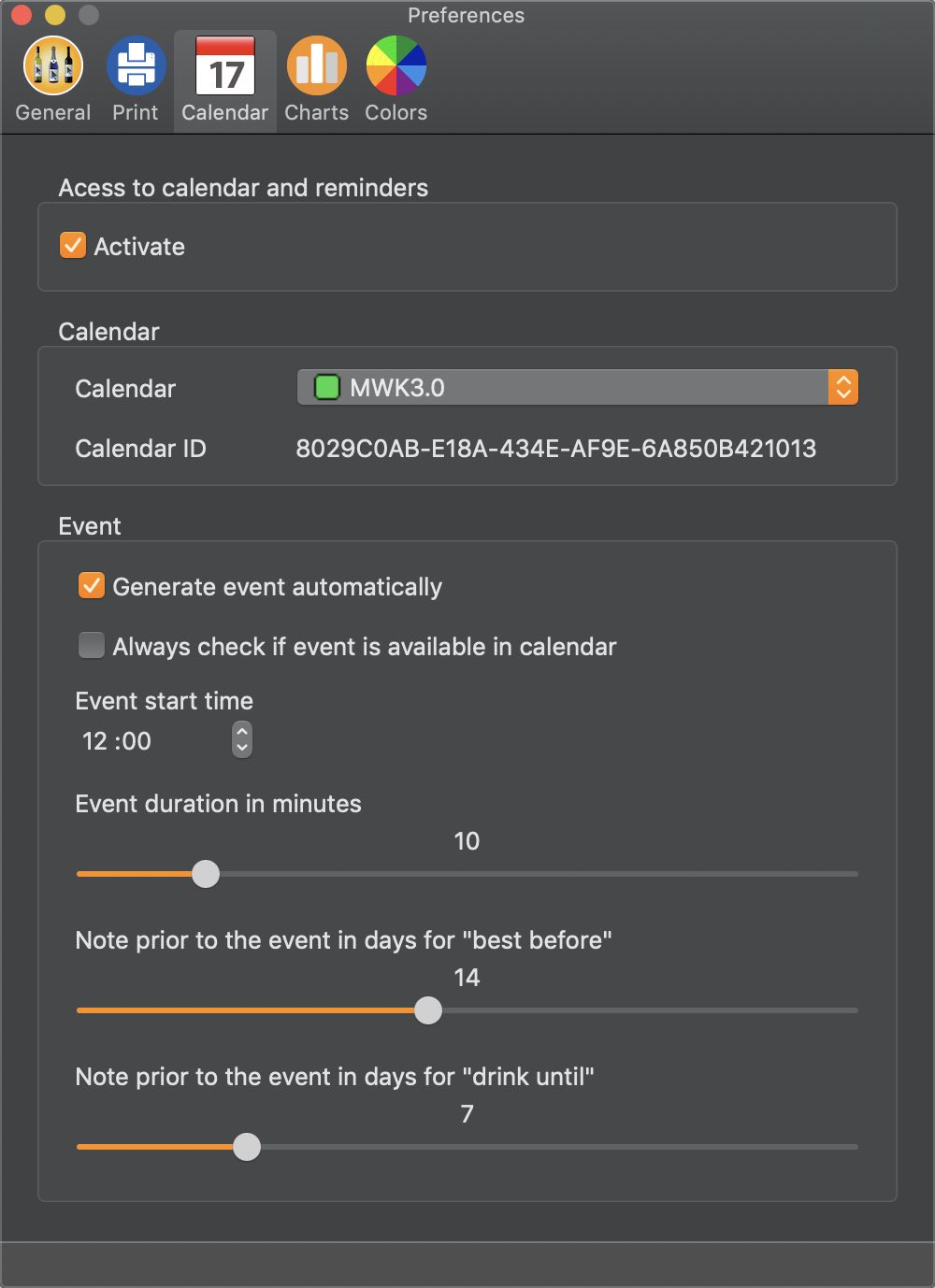935x1288 pixels.
Task: Click the green MWK3.0 calendar color square
Action: click(327, 387)
